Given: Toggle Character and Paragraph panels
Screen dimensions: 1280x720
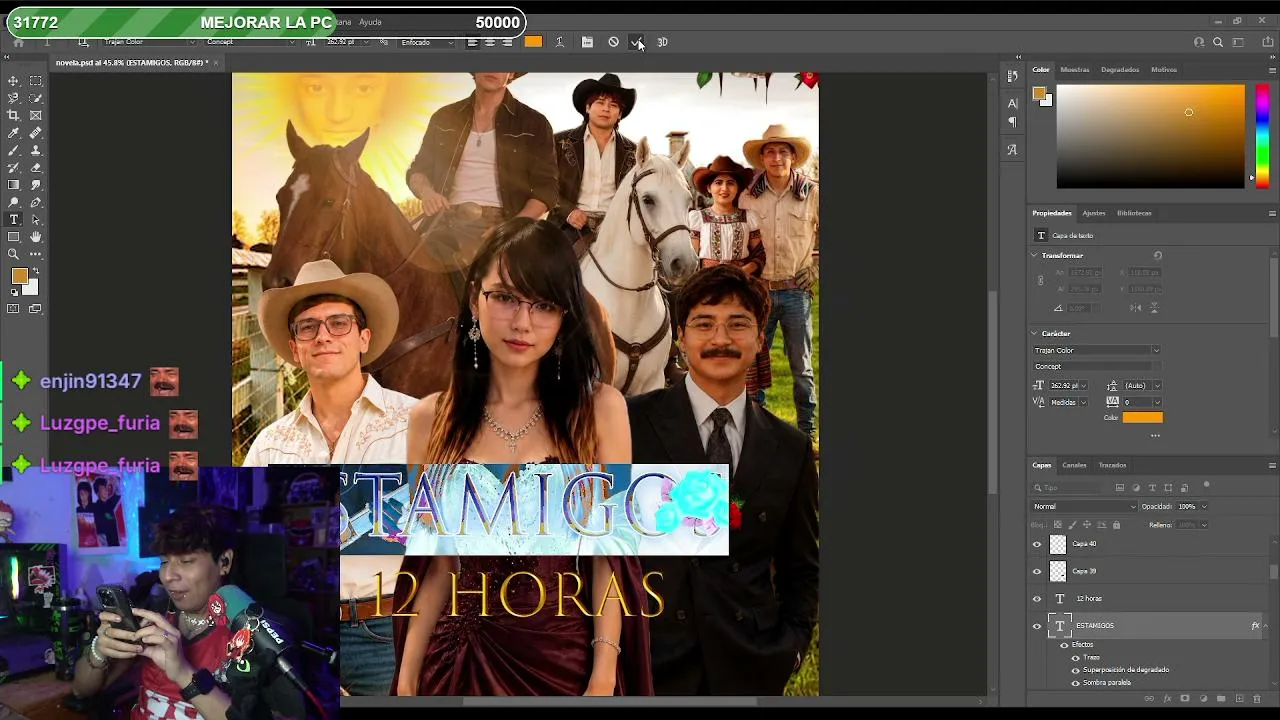Looking at the screenshot, I should pos(587,42).
